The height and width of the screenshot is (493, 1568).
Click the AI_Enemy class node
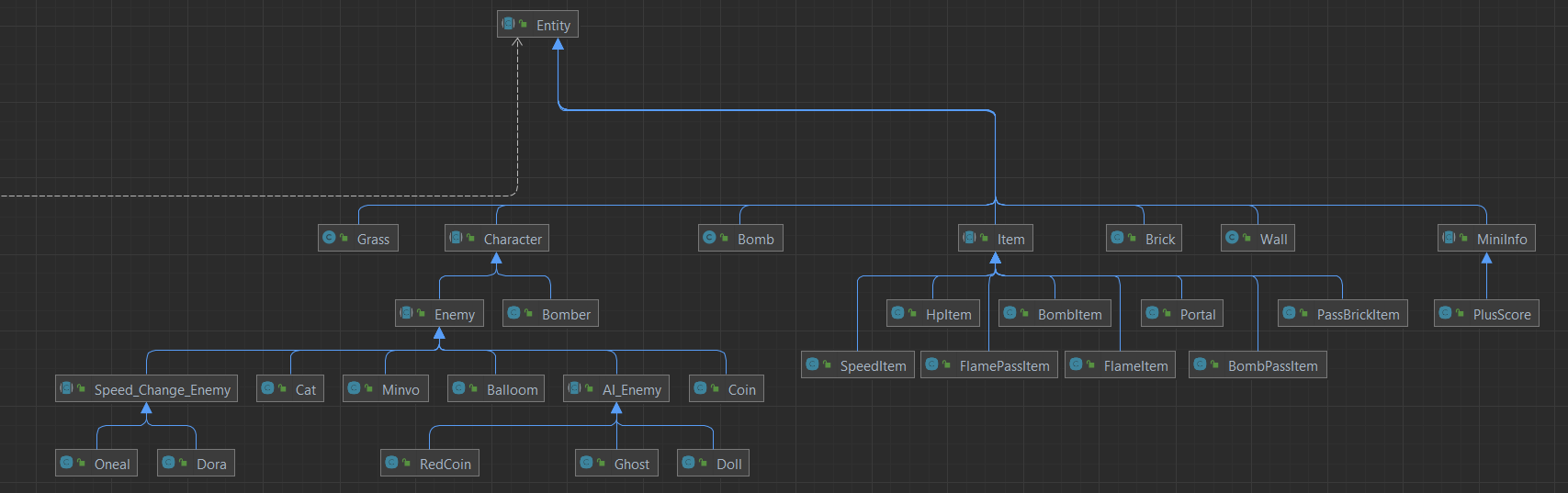(x=616, y=388)
